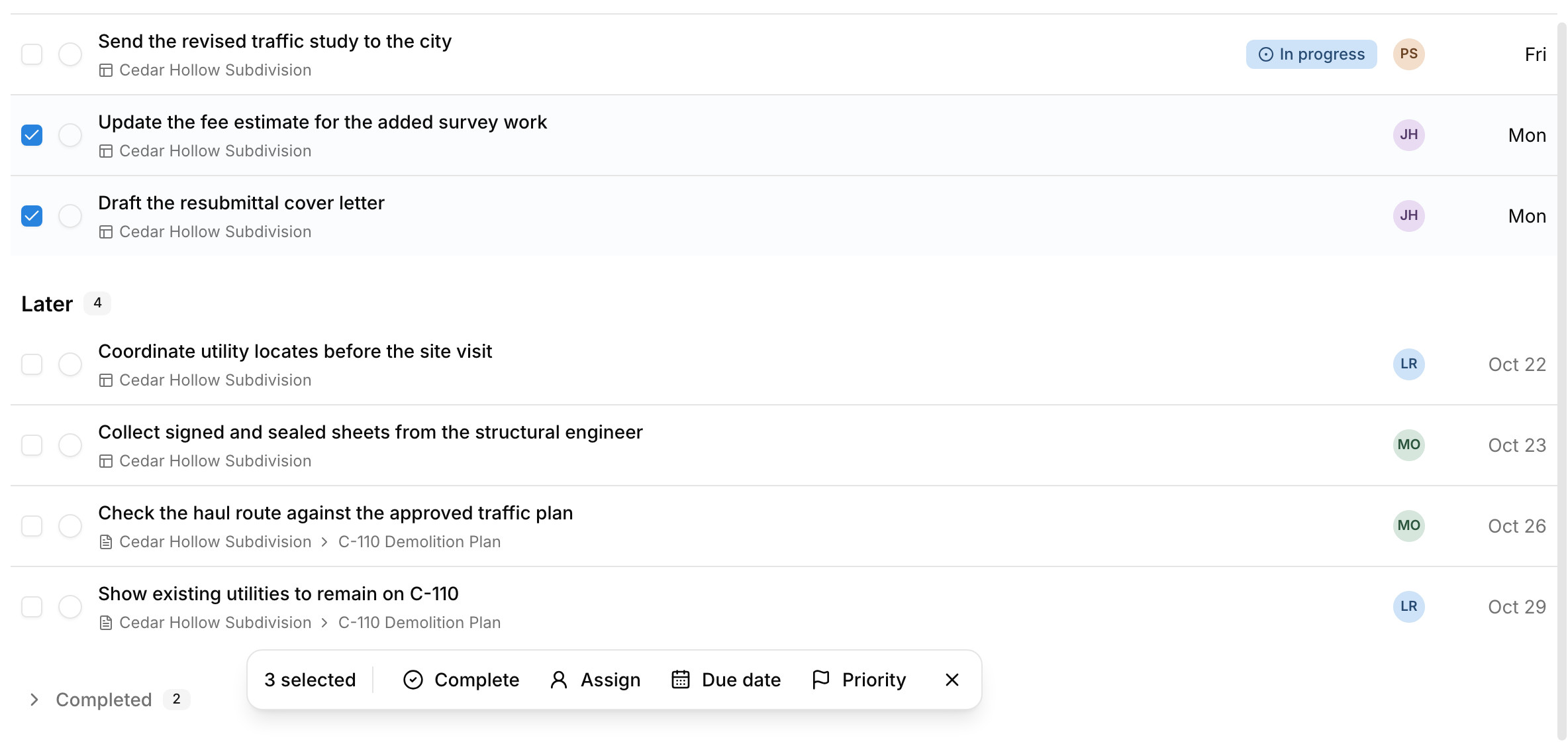Open MO avatar on haul route task
The image size is (1568, 742).
[x=1409, y=526]
